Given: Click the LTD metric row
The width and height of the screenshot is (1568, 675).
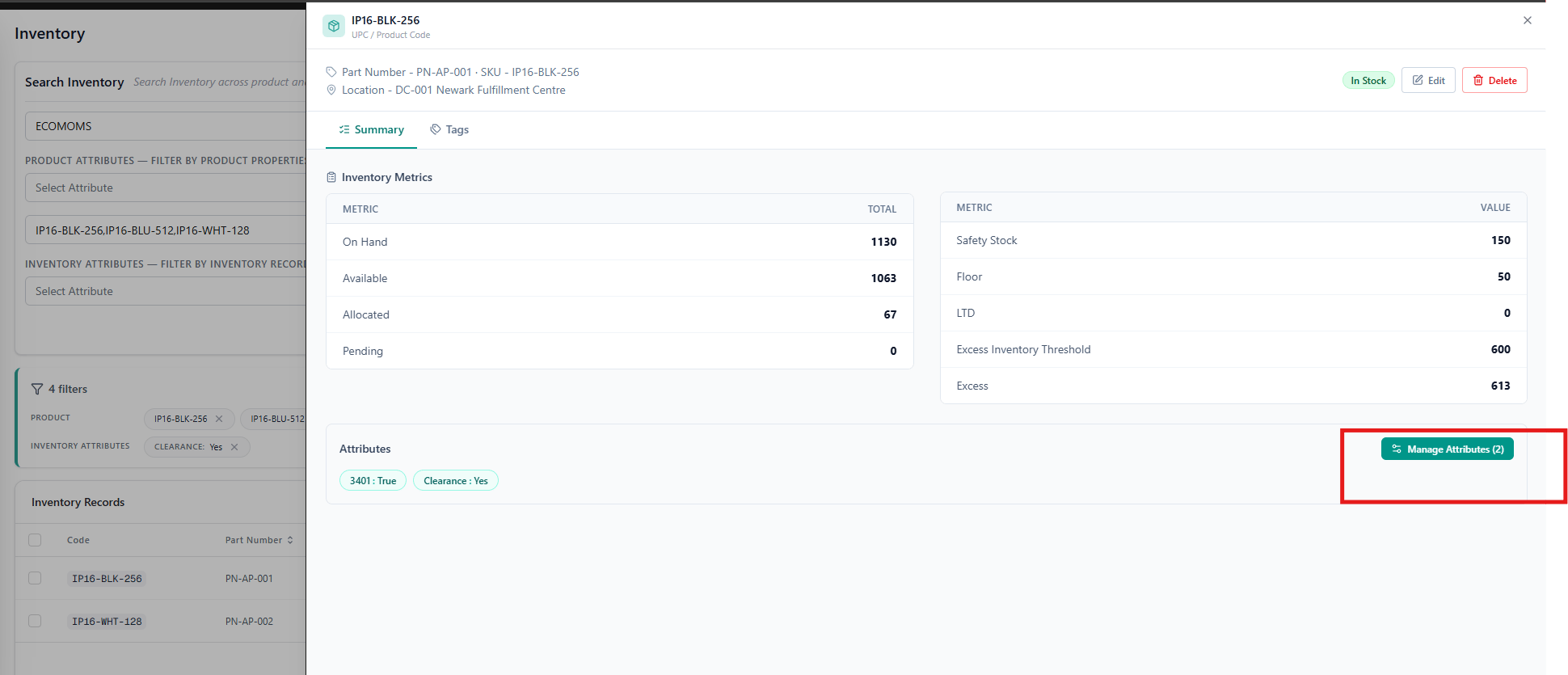Looking at the screenshot, I should pyautogui.click(x=1233, y=313).
